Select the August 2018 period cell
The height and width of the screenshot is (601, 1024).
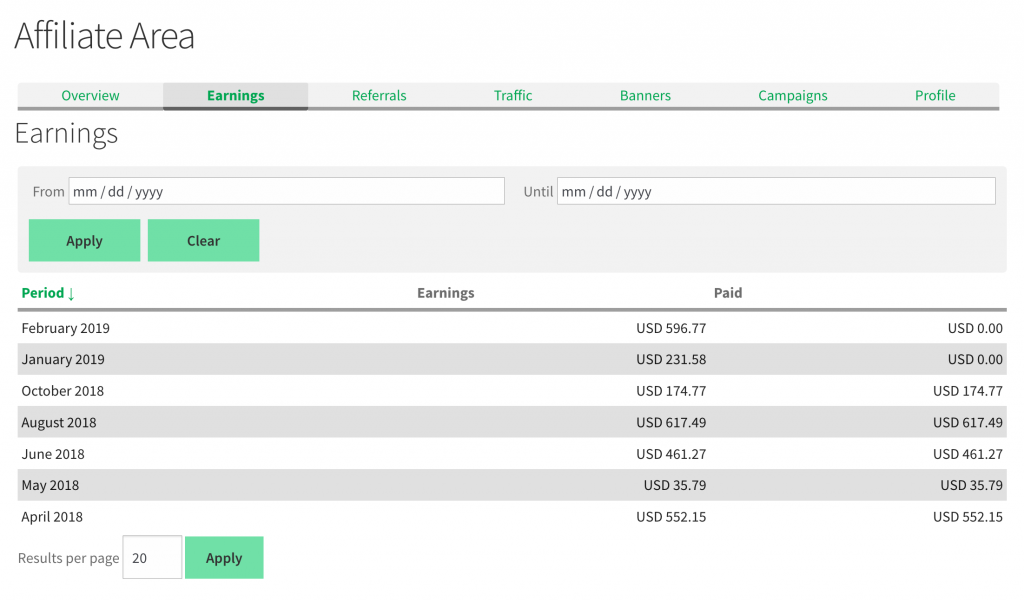pos(59,422)
